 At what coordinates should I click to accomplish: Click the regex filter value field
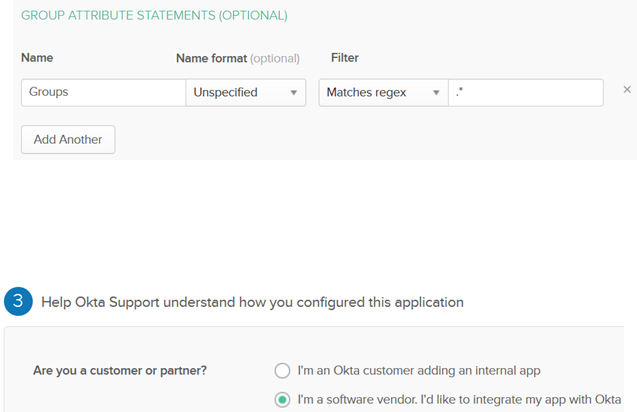click(x=525, y=92)
